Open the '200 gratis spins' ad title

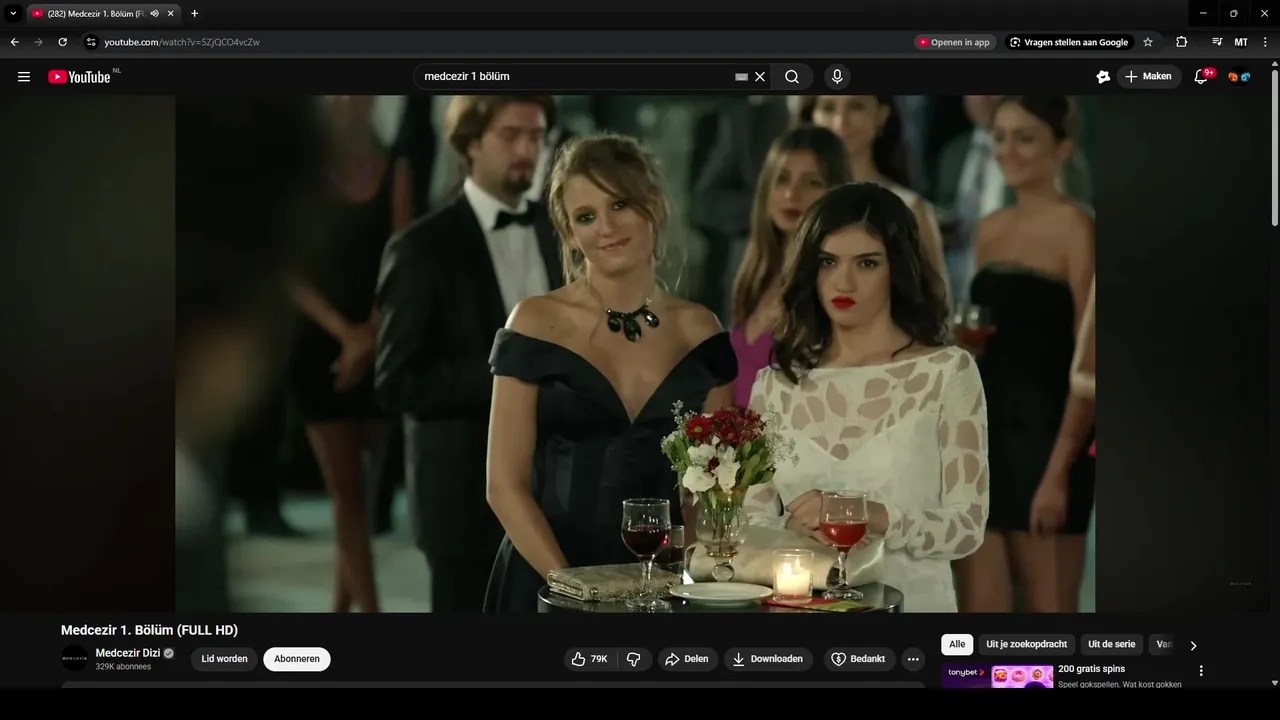coord(1091,669)
